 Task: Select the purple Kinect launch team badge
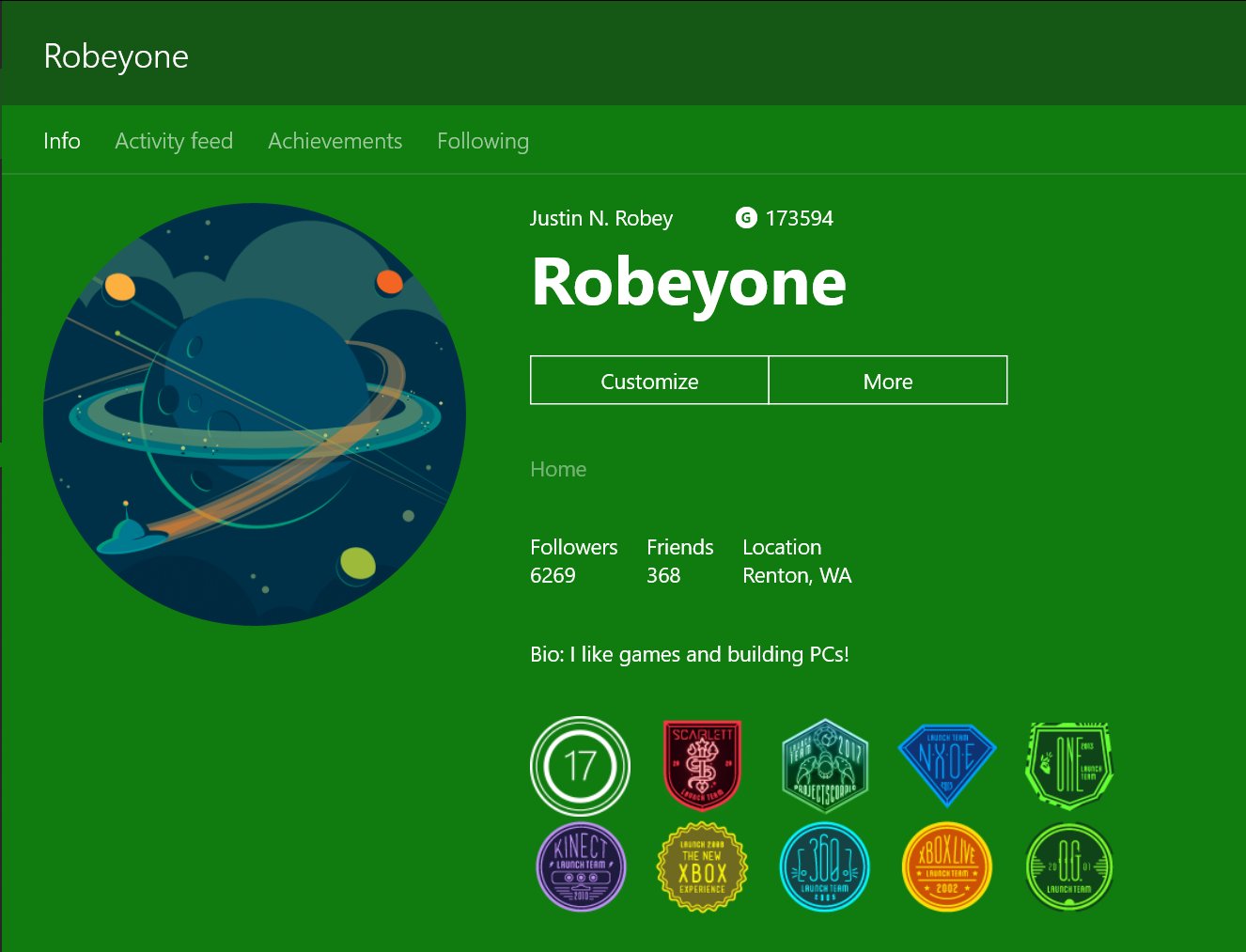click(581, 866)
